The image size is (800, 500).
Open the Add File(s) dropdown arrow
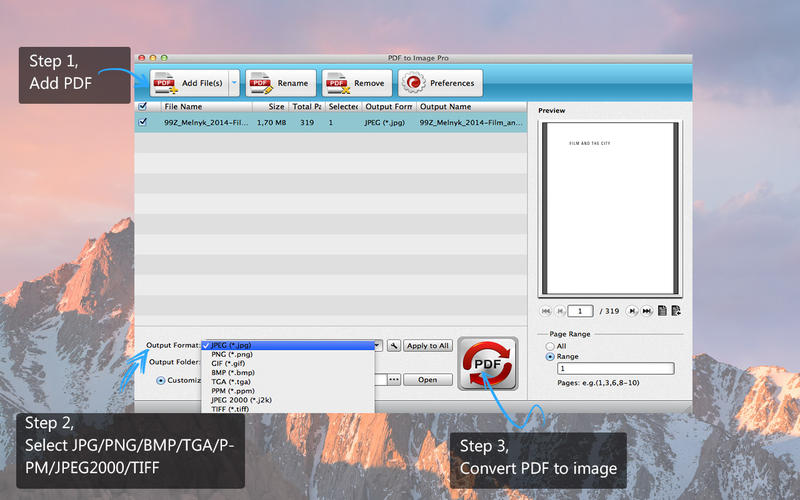(234, 83)
